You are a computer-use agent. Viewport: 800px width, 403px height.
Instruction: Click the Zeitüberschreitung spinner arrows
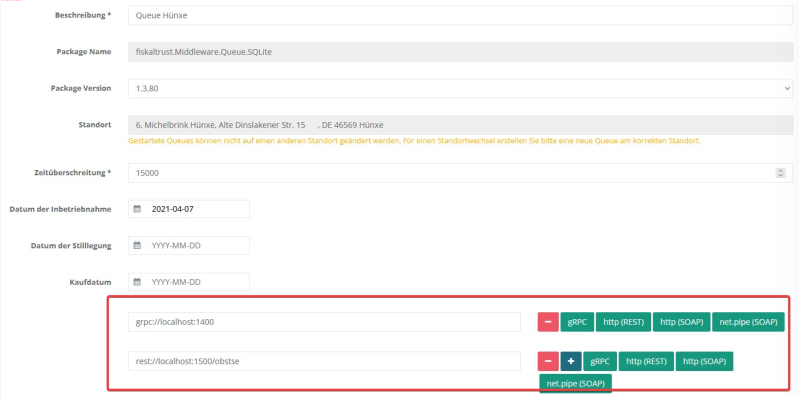pos(780,173)
